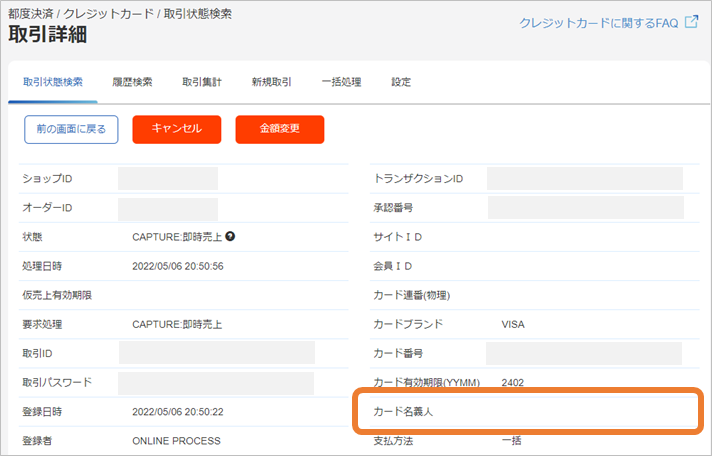The height and width of the screenshot is (456, 712).
Task: Click the カードブランド label
Action: pyautogui.click(x=408, y=324)
